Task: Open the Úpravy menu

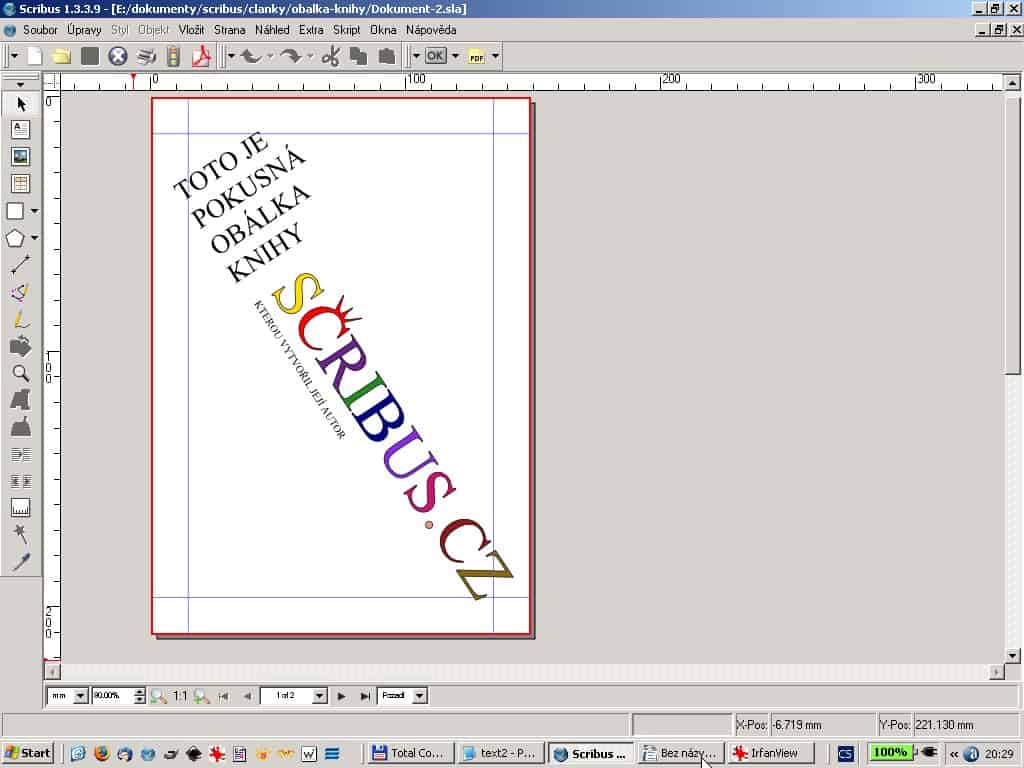Action: click(84, 30)
